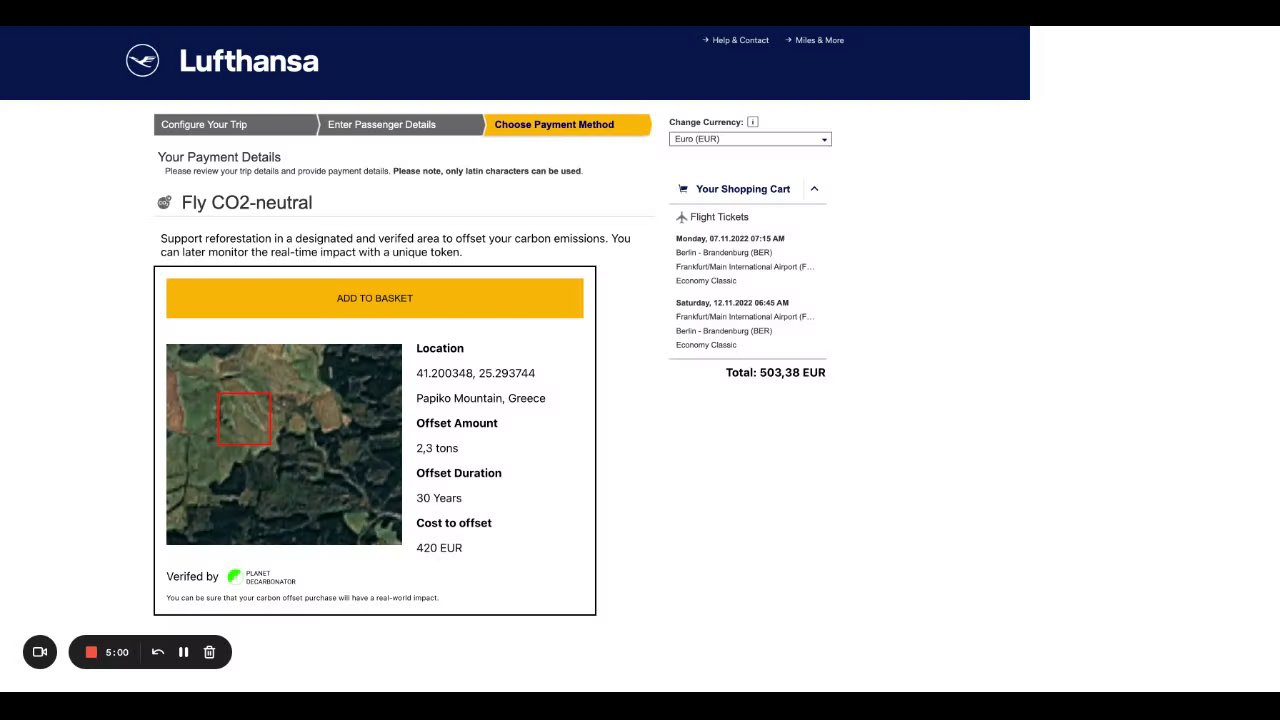The image size is (1280, 720).
Task: Click the ADD TO BASKET button
Action: click(375, 298)
